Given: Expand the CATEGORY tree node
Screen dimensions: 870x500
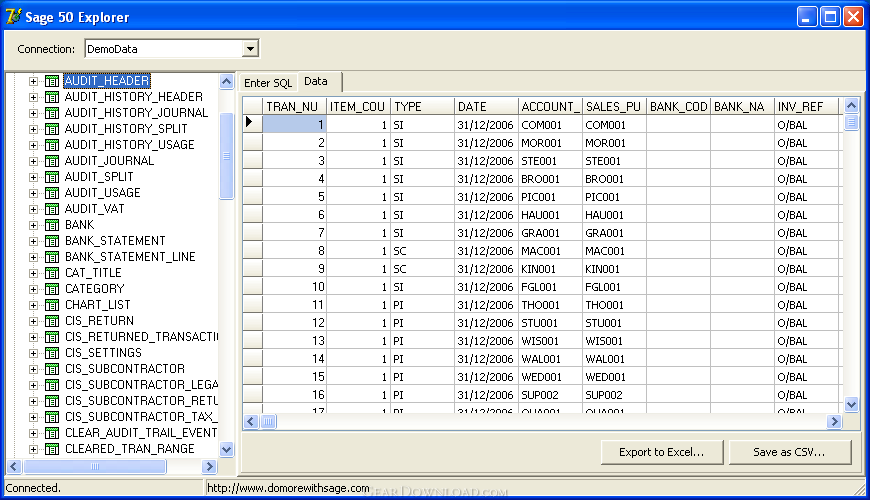Looking at the screenshot, I should pyautogui.click(x=33, y=290).
